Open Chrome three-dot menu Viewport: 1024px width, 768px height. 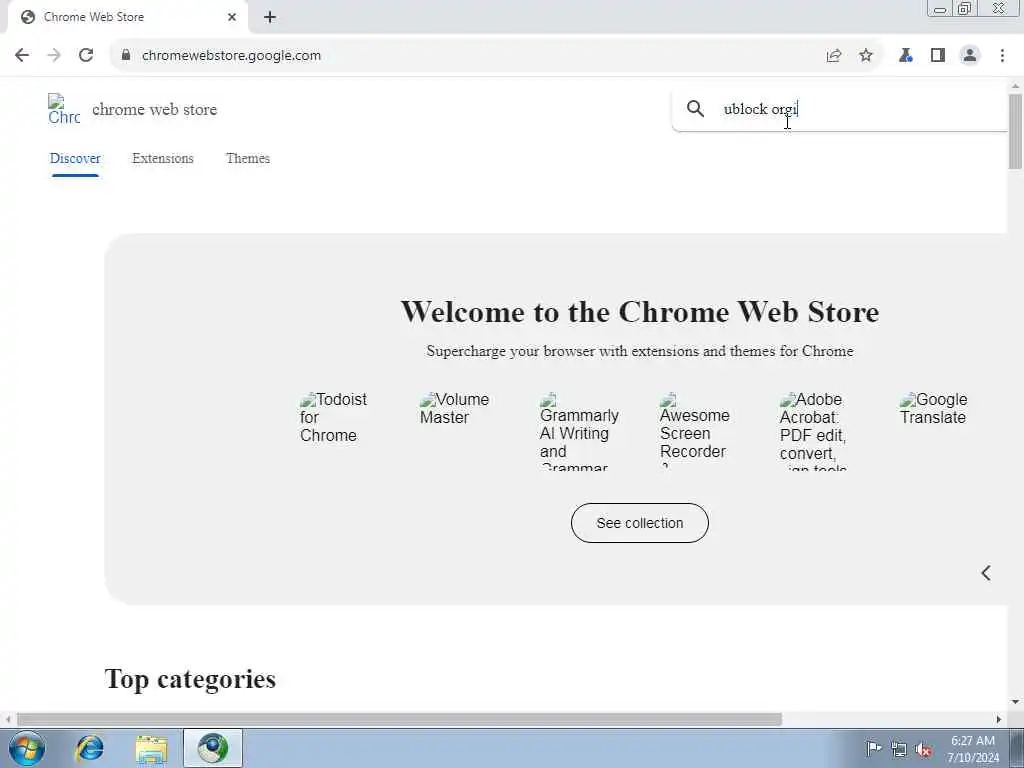(x=1002, y=56)
